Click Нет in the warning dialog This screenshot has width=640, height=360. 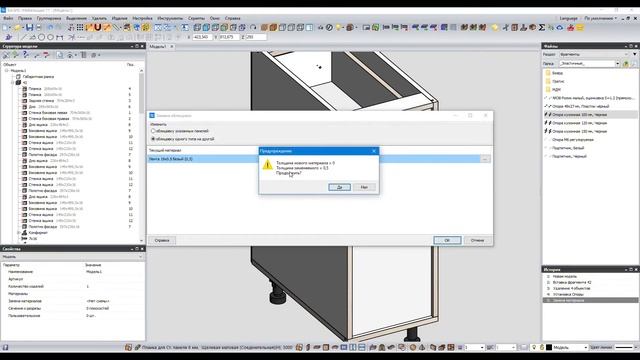tap(364, 187)
